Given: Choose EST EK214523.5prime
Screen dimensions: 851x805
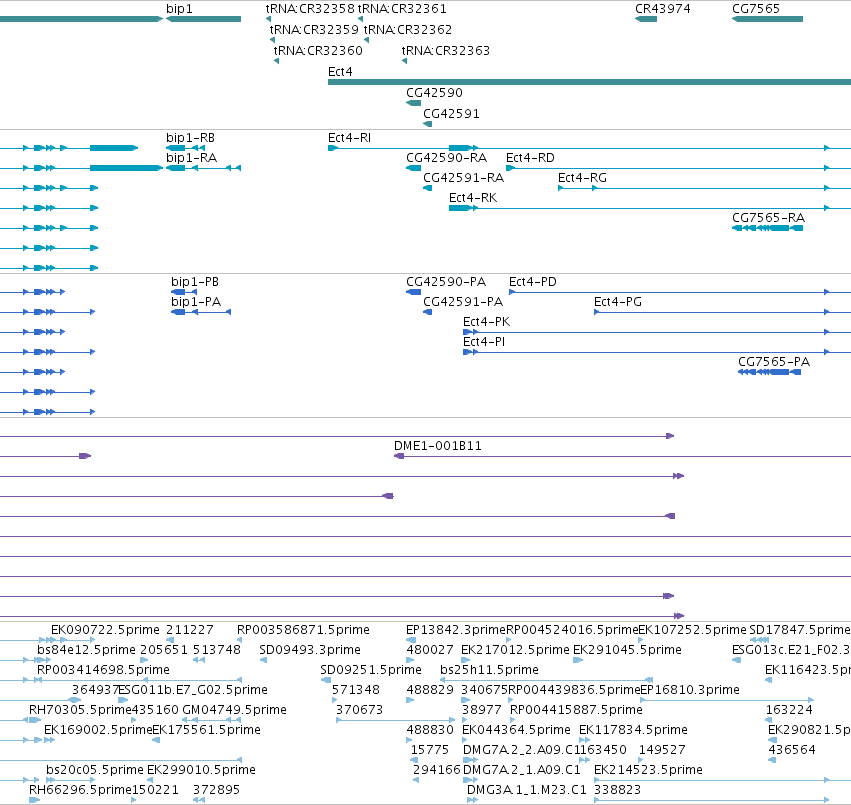Looking at the screenshot, I should tap(649, 770).
